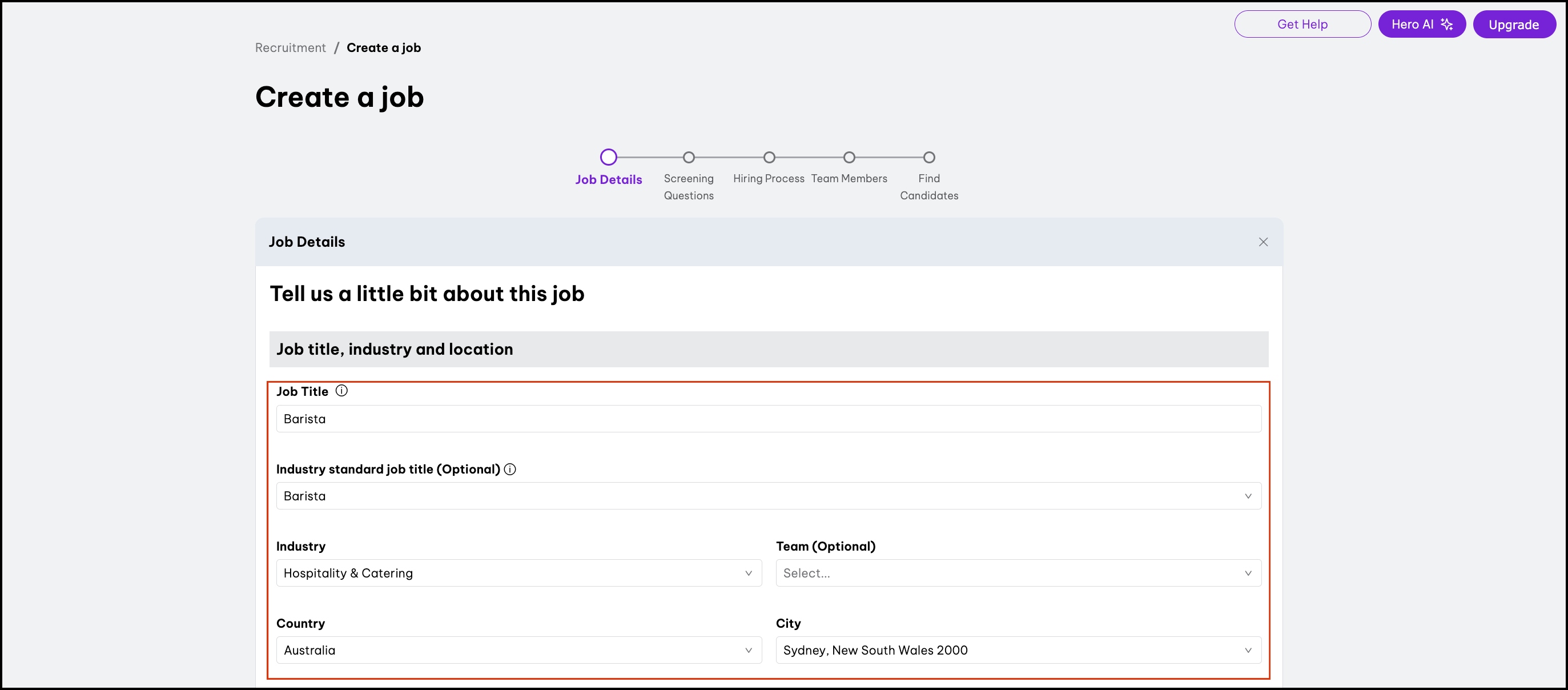Open the Team (Optional) select dropdown
Screen dimensions: 1568x690
(1018, 573)
